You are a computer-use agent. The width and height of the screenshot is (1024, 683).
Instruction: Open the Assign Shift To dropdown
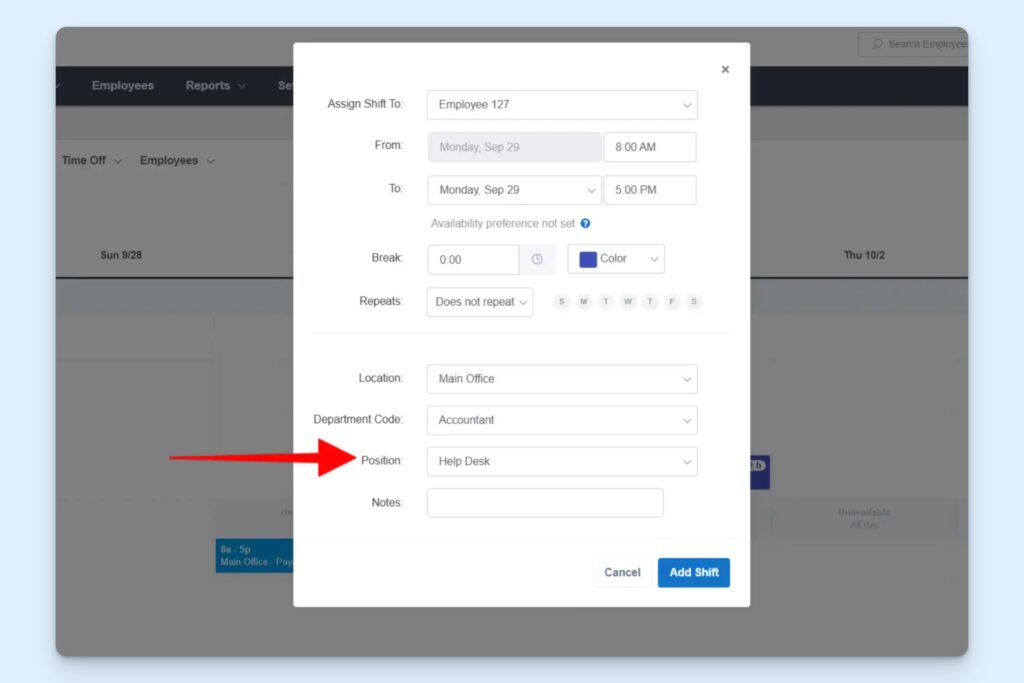[561, 104]
